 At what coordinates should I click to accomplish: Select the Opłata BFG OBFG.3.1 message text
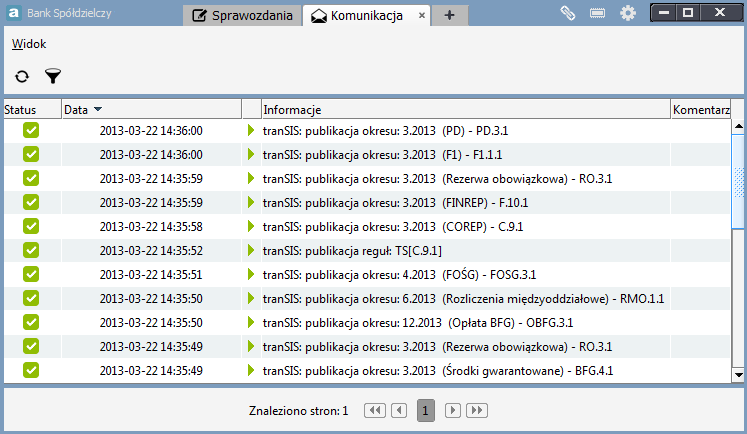pyautogui.click(x=418, y=323)
